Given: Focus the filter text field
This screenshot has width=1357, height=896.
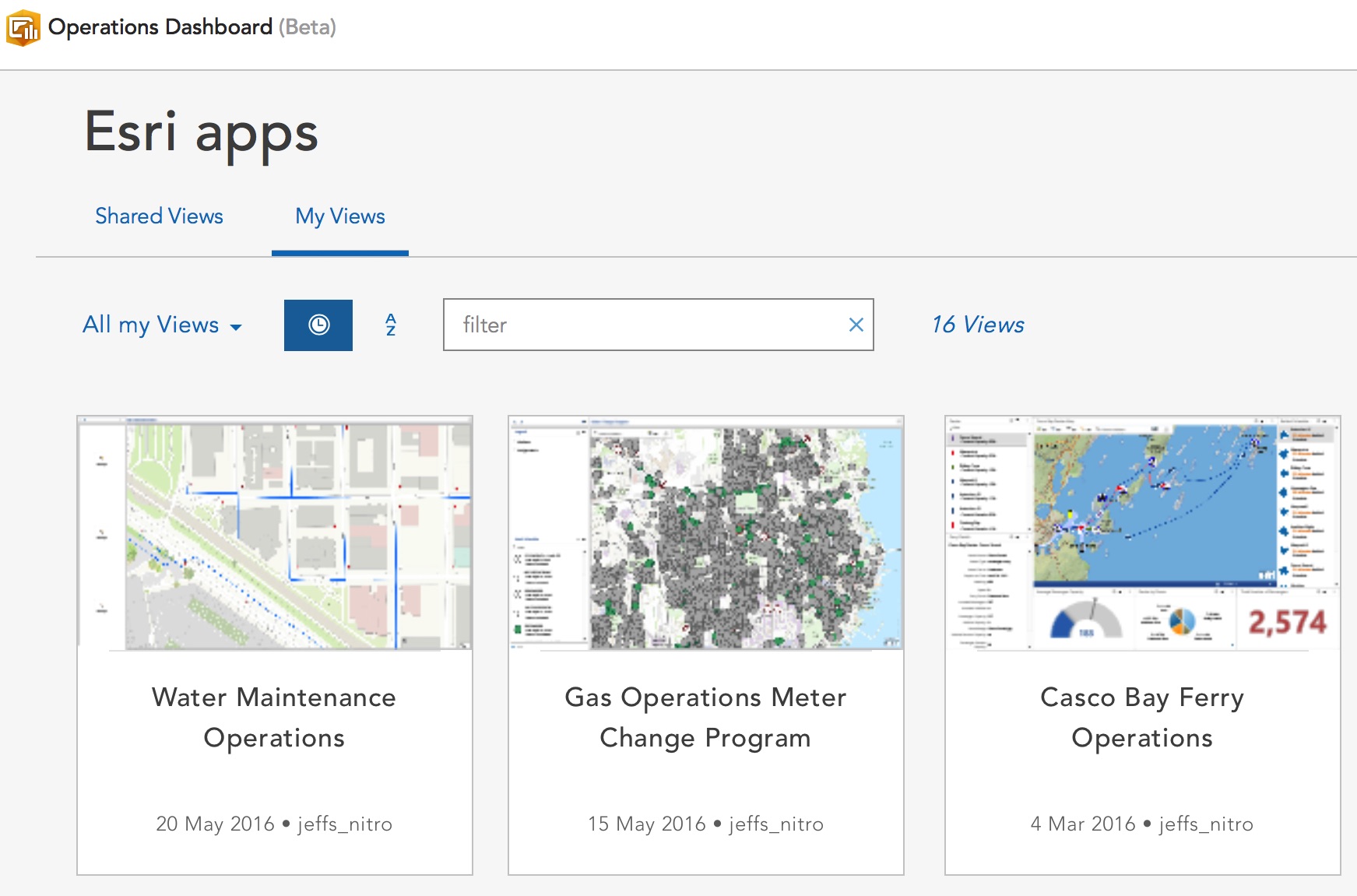Looking at the screenshot, I should 646,325.
